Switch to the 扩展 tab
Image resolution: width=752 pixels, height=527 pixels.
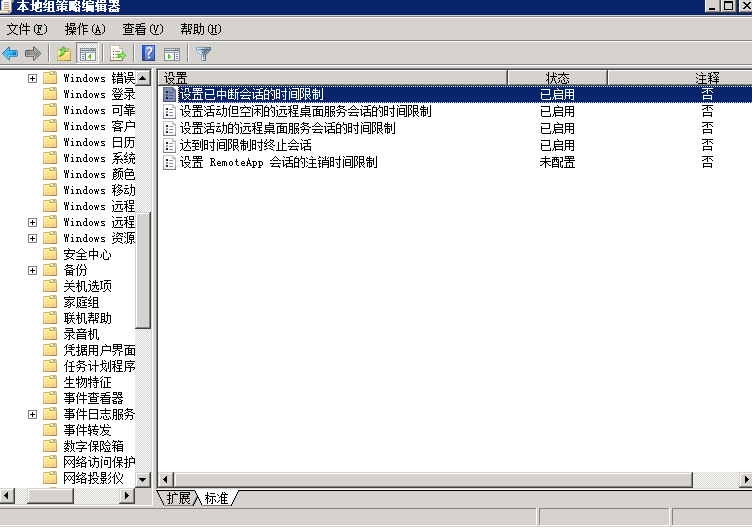pos(178,498)
